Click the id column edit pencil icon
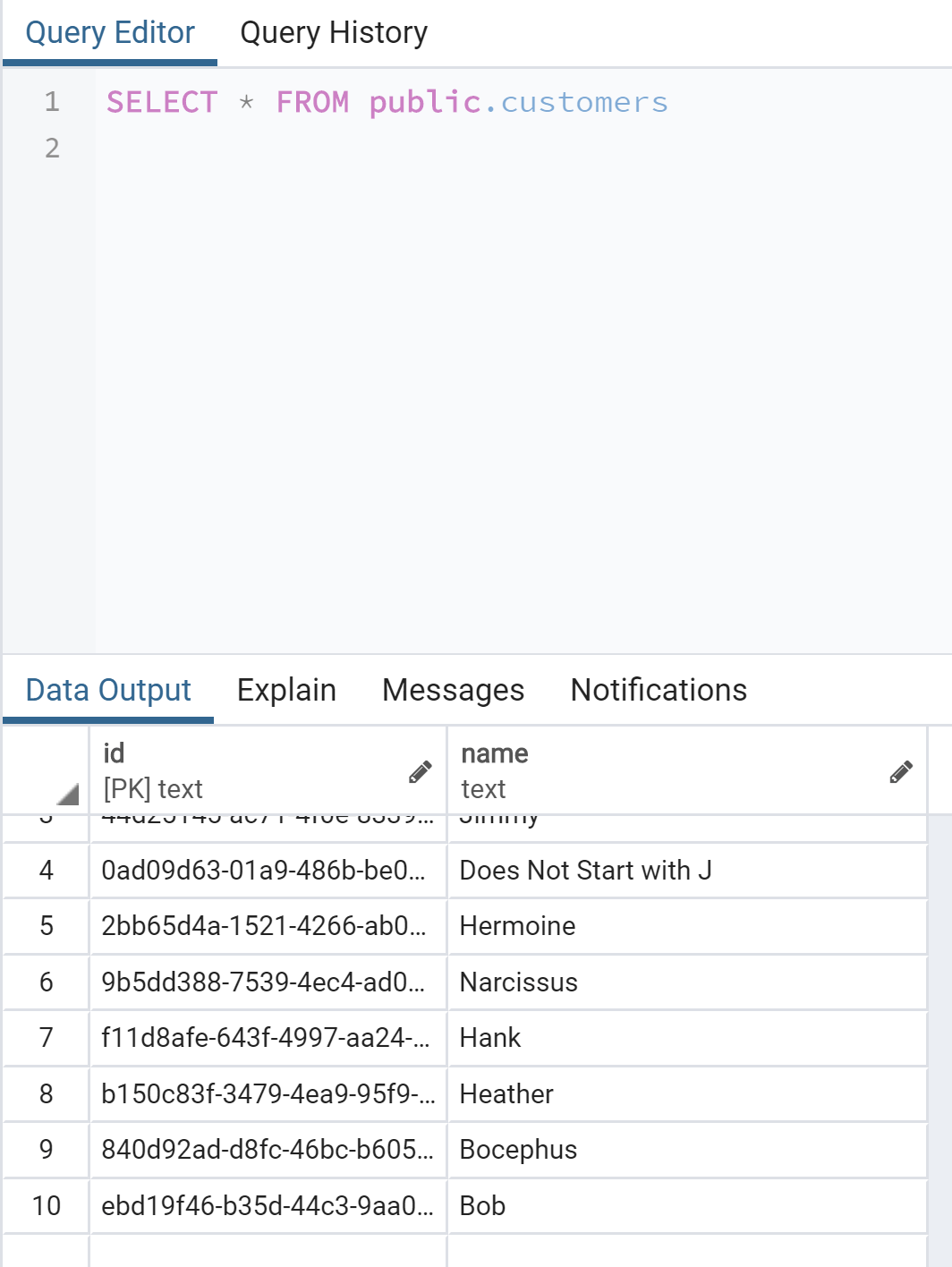The height and width of the screenshot is (1267, 952). click(420, 771)
